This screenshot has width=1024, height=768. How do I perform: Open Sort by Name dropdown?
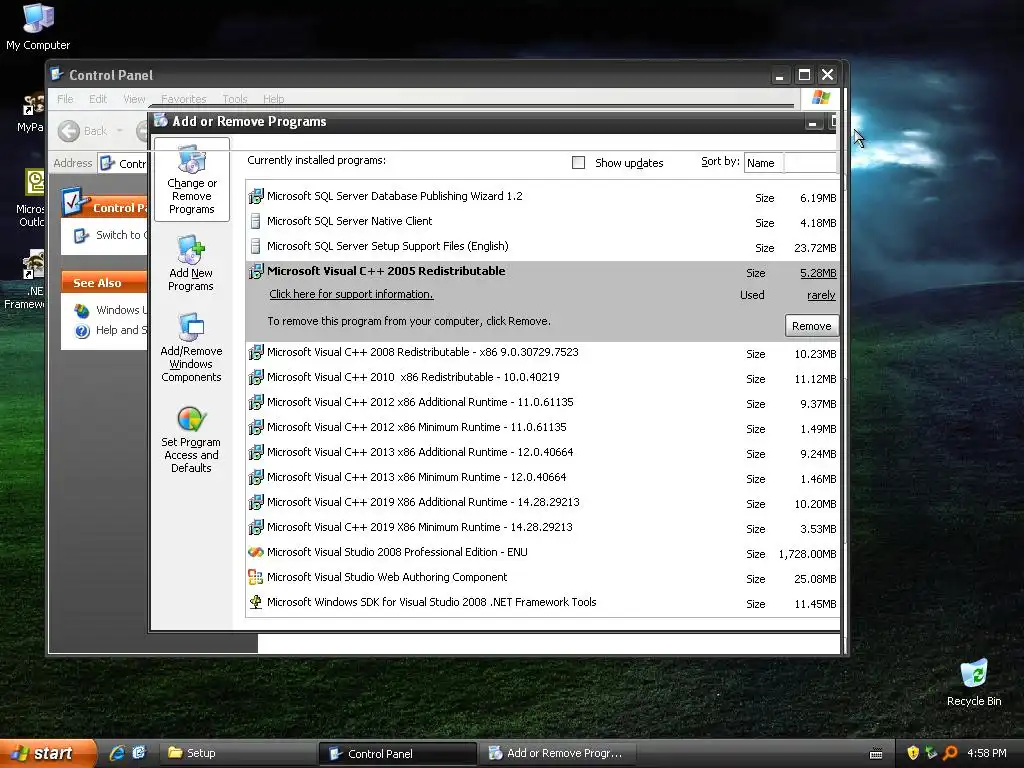[x=790, y=163]
